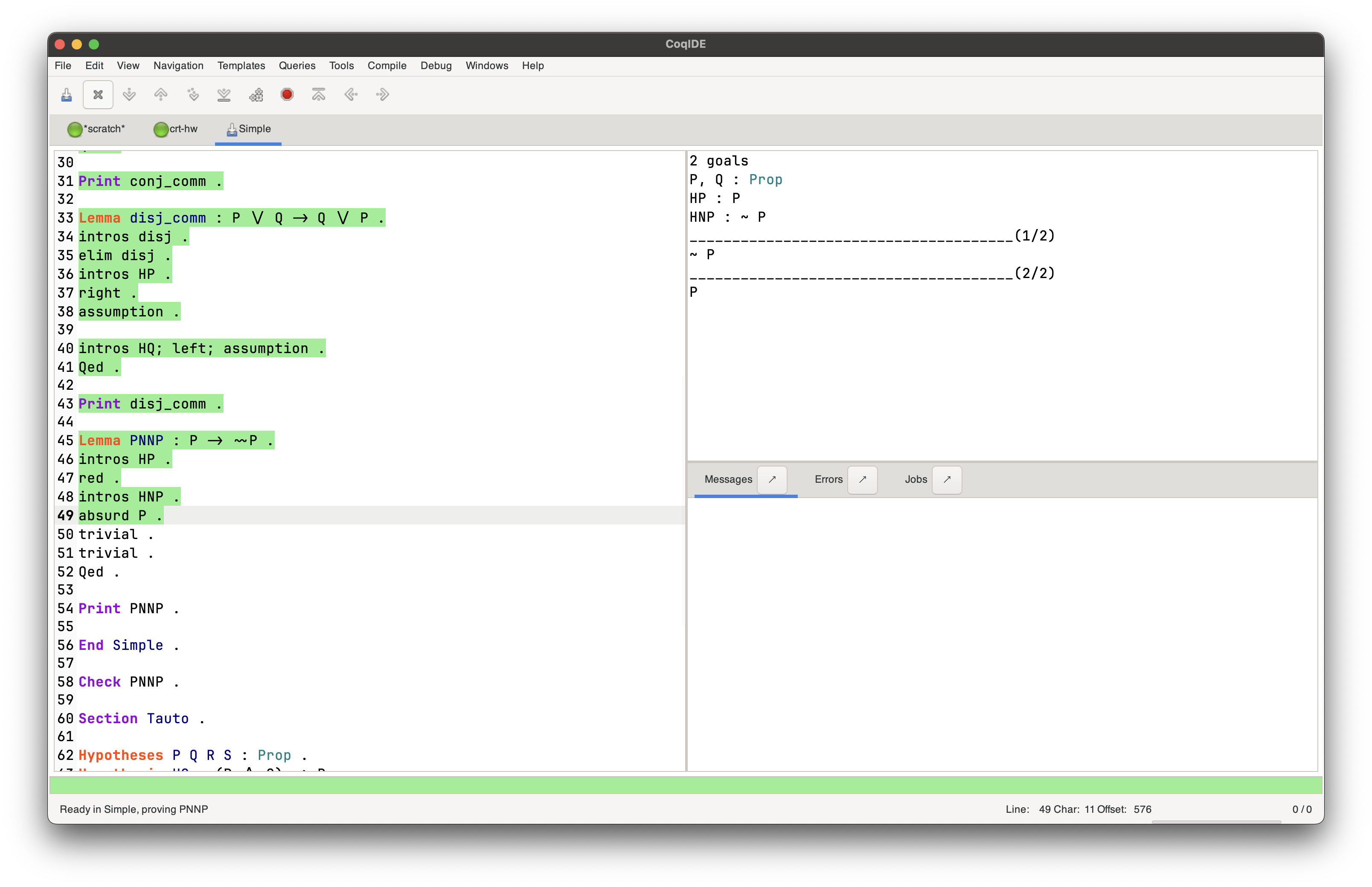This screenshot has height=887, width=1372.
Task: Click hypothesis 'HNP : ~ P' in goals
Action: coord(727,217)
